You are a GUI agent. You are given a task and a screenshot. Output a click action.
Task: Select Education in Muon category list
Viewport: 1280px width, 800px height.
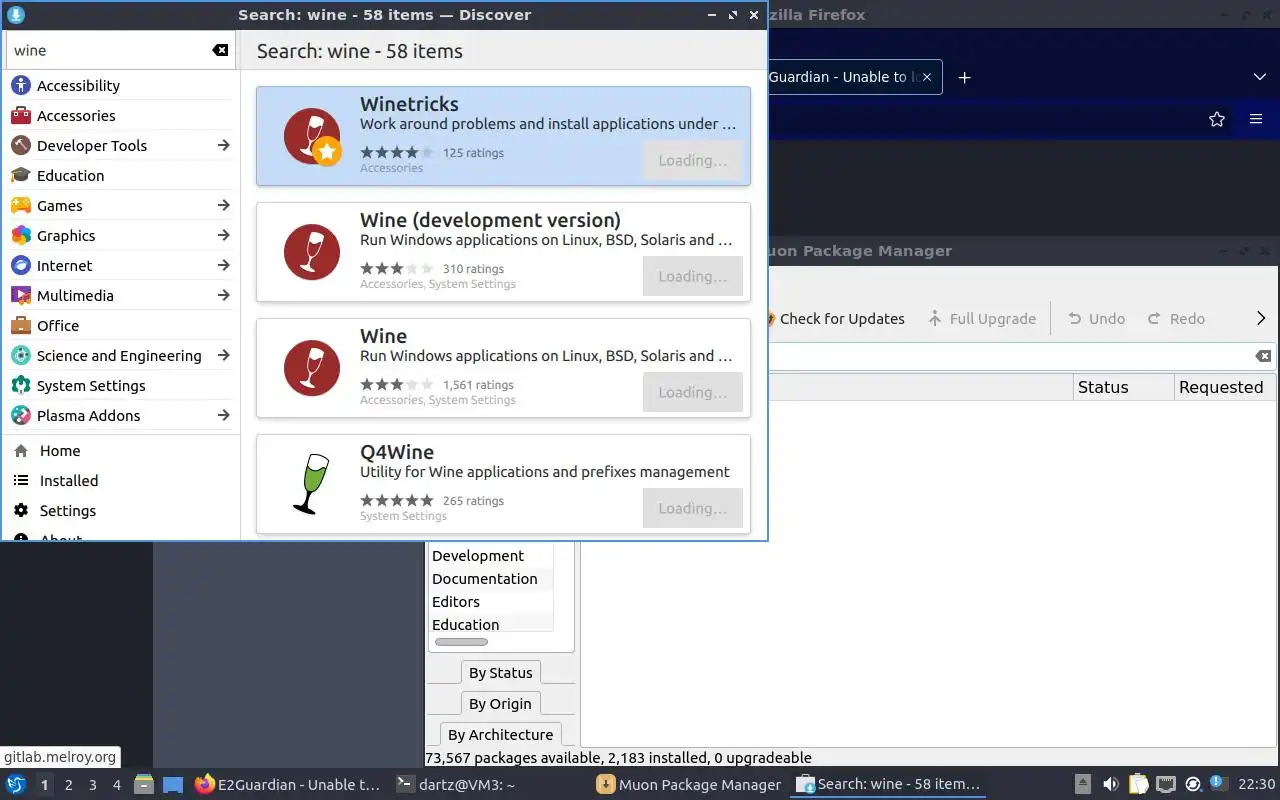click(x=490, y=625)
